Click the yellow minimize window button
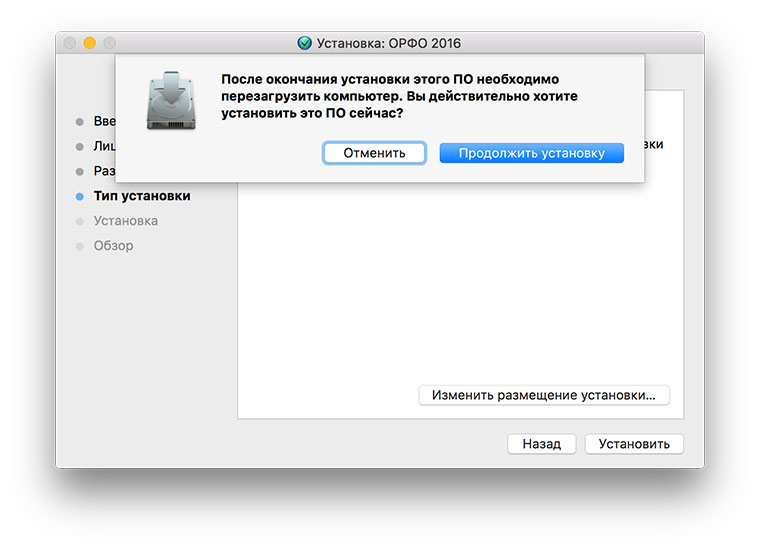The height and width of the screenshot is (548, 760). pos(90,43)
